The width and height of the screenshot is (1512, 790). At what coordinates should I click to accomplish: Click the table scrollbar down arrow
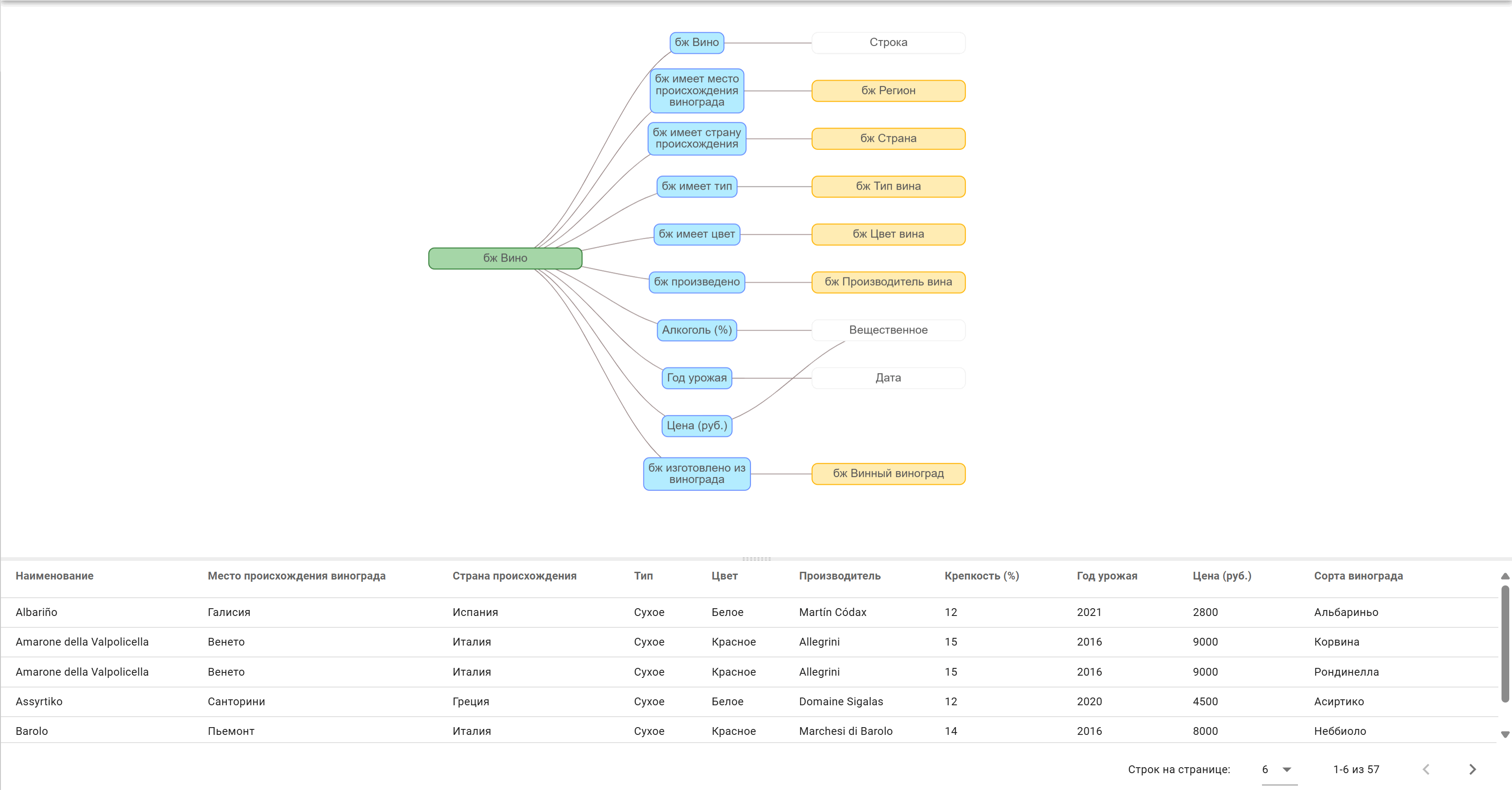tap(1505, 734)
